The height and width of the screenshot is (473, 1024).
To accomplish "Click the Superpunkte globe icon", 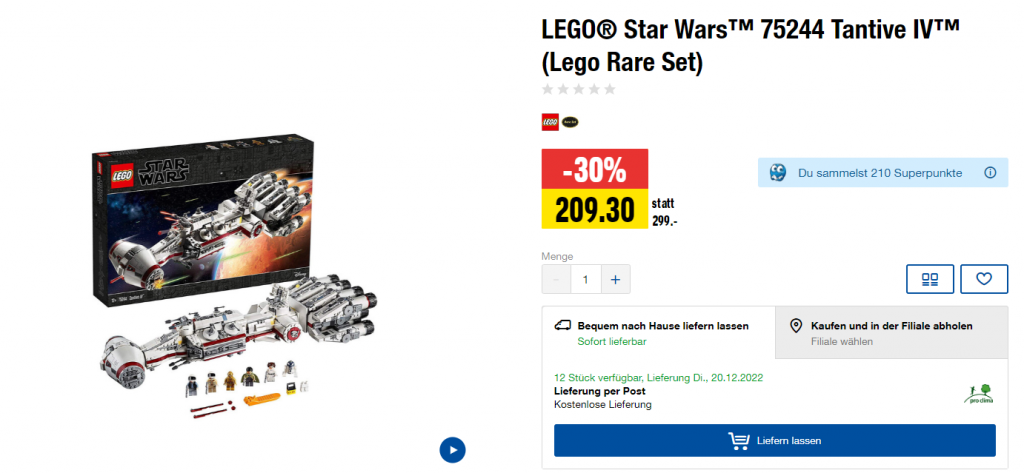I will pos(778,173).
